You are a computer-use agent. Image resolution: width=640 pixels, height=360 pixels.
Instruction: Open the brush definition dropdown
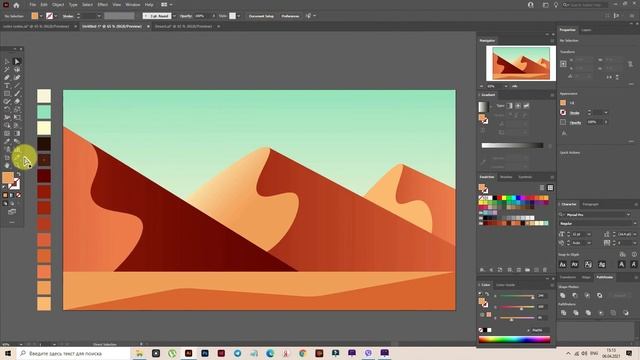coord(174,16)
